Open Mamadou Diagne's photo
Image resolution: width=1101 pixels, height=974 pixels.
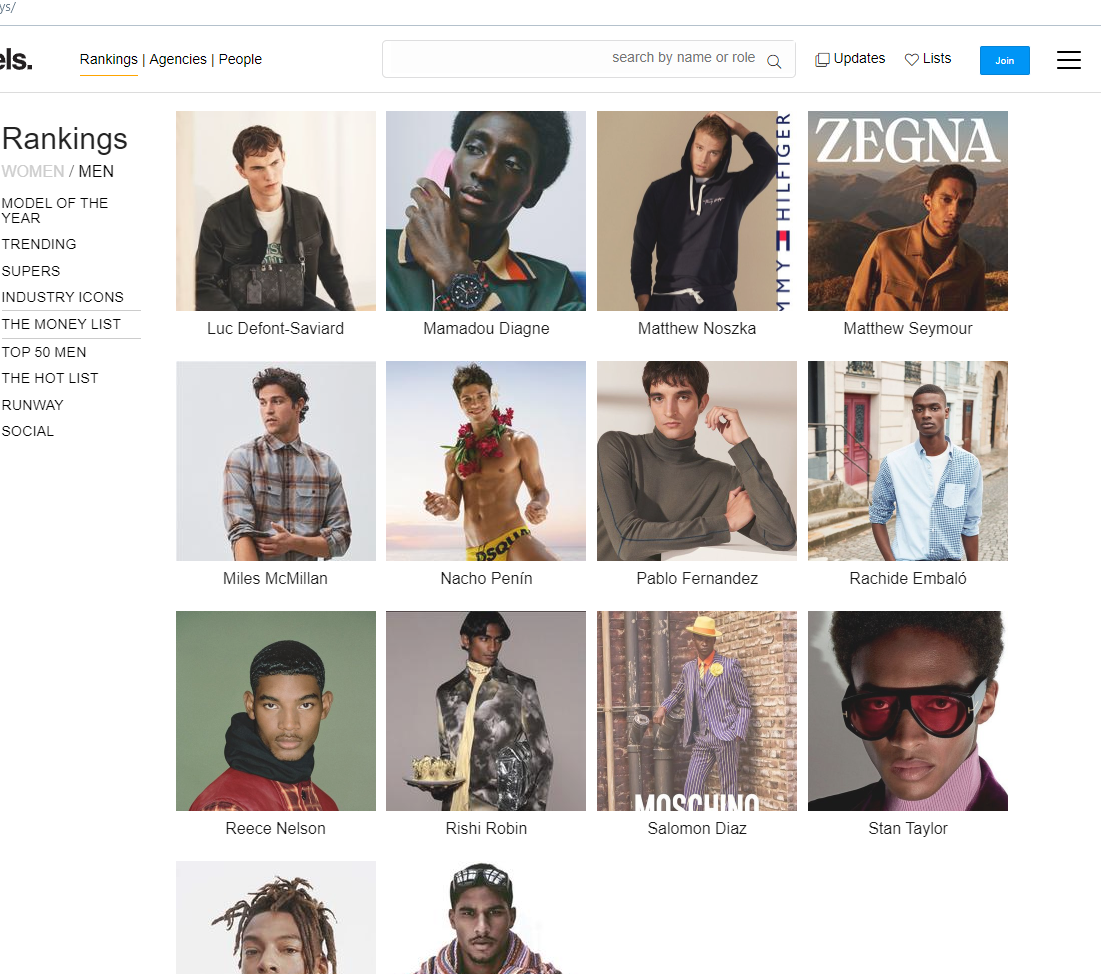pos(486,211)
